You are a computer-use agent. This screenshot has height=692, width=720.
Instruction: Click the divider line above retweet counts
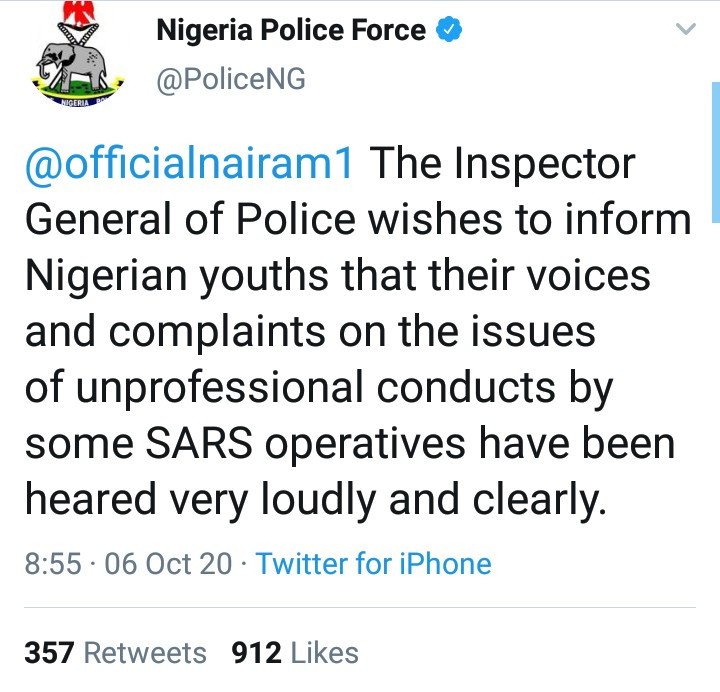[360, 608]
